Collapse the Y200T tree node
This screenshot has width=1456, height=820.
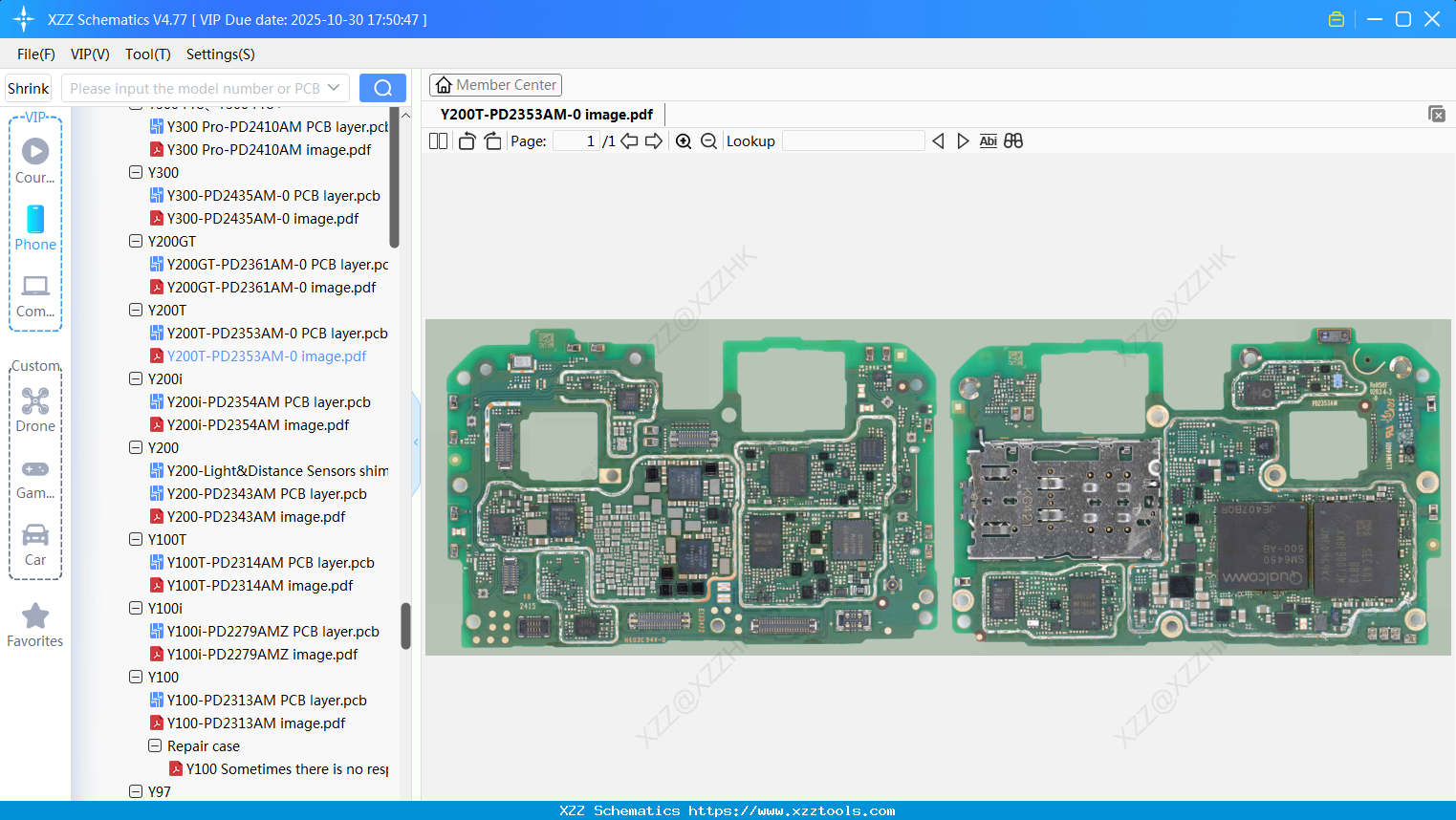[x=136, y=310]
